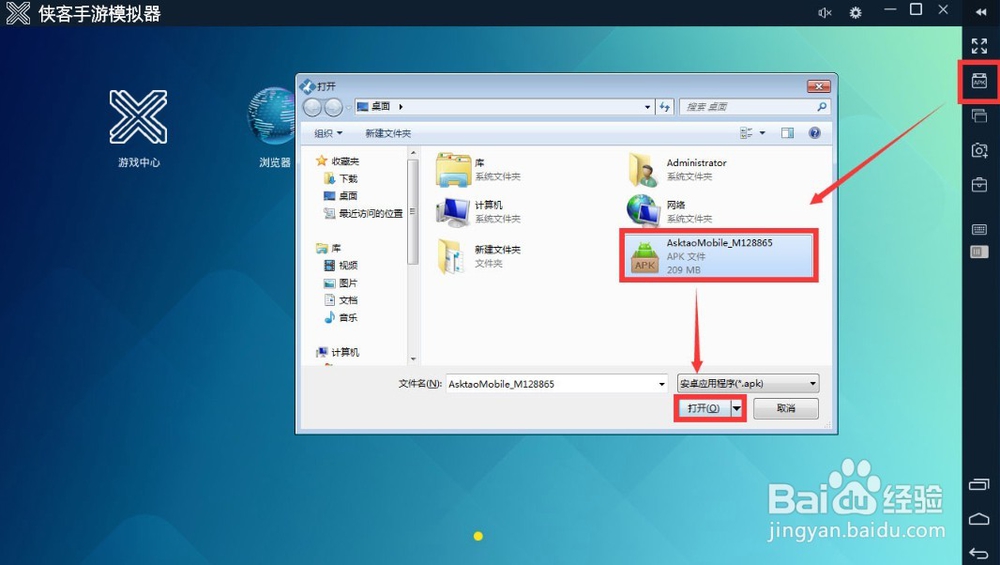Screen dimensions: 1000x565
Task: Click the file name (文件名) input field
Action: (x=551, y=384)
